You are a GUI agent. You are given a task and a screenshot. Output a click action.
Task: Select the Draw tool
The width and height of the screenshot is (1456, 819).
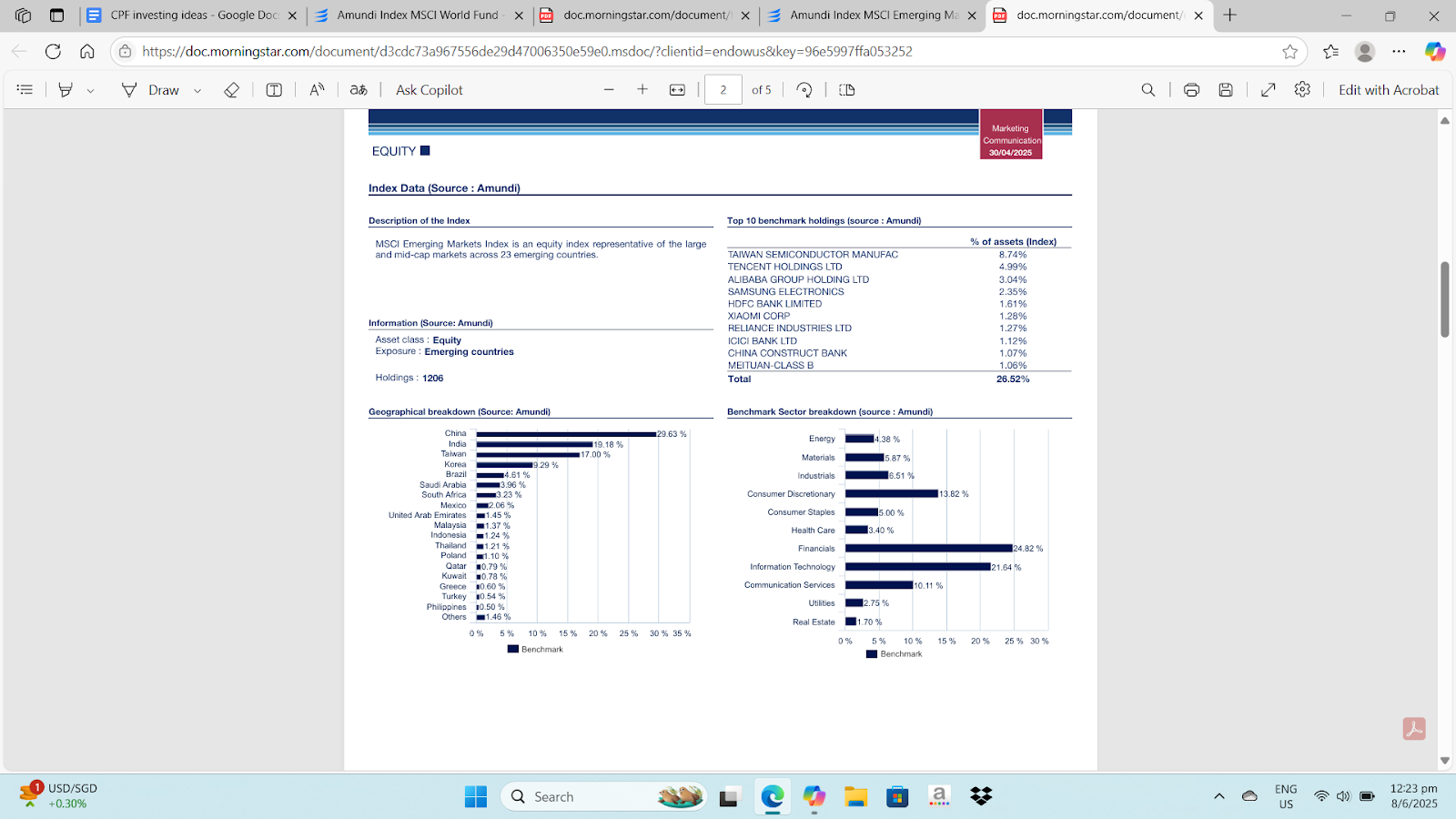coord(150,90)
